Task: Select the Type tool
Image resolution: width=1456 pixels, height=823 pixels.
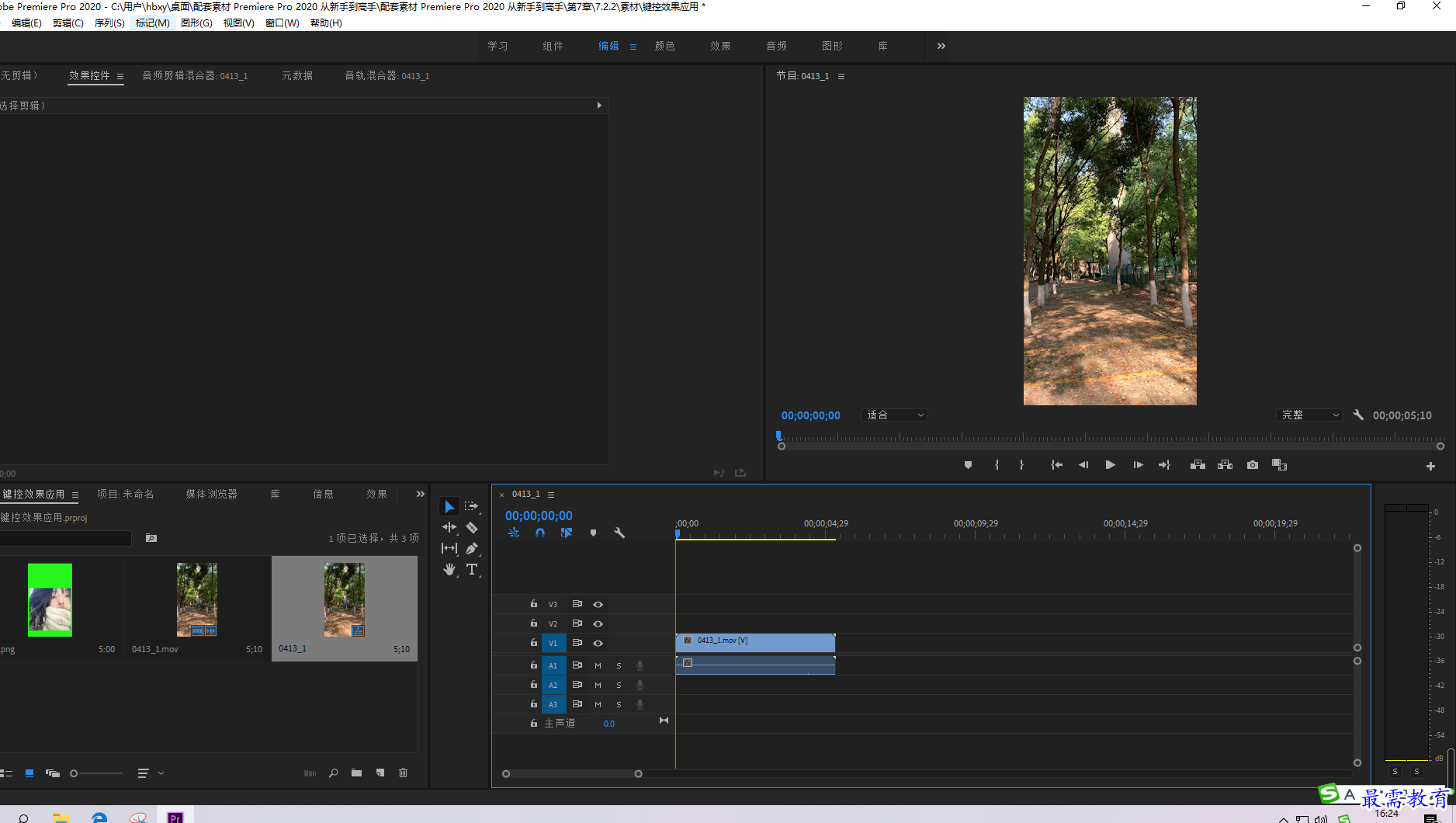Action: [472, 569]
